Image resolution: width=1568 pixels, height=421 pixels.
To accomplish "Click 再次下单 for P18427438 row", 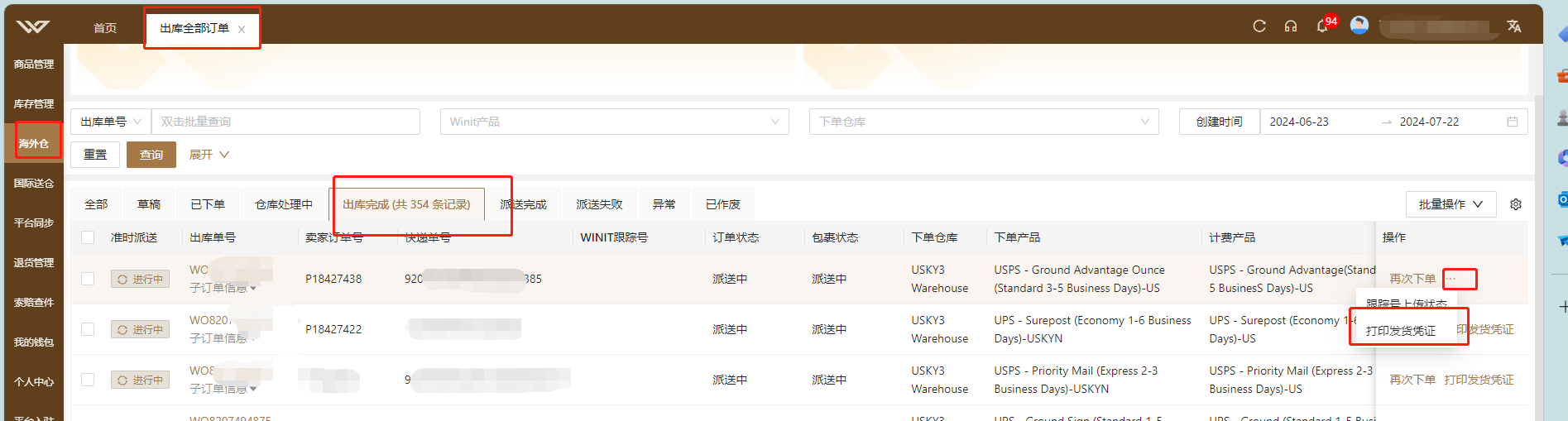I will click(x=1412, y=279).
